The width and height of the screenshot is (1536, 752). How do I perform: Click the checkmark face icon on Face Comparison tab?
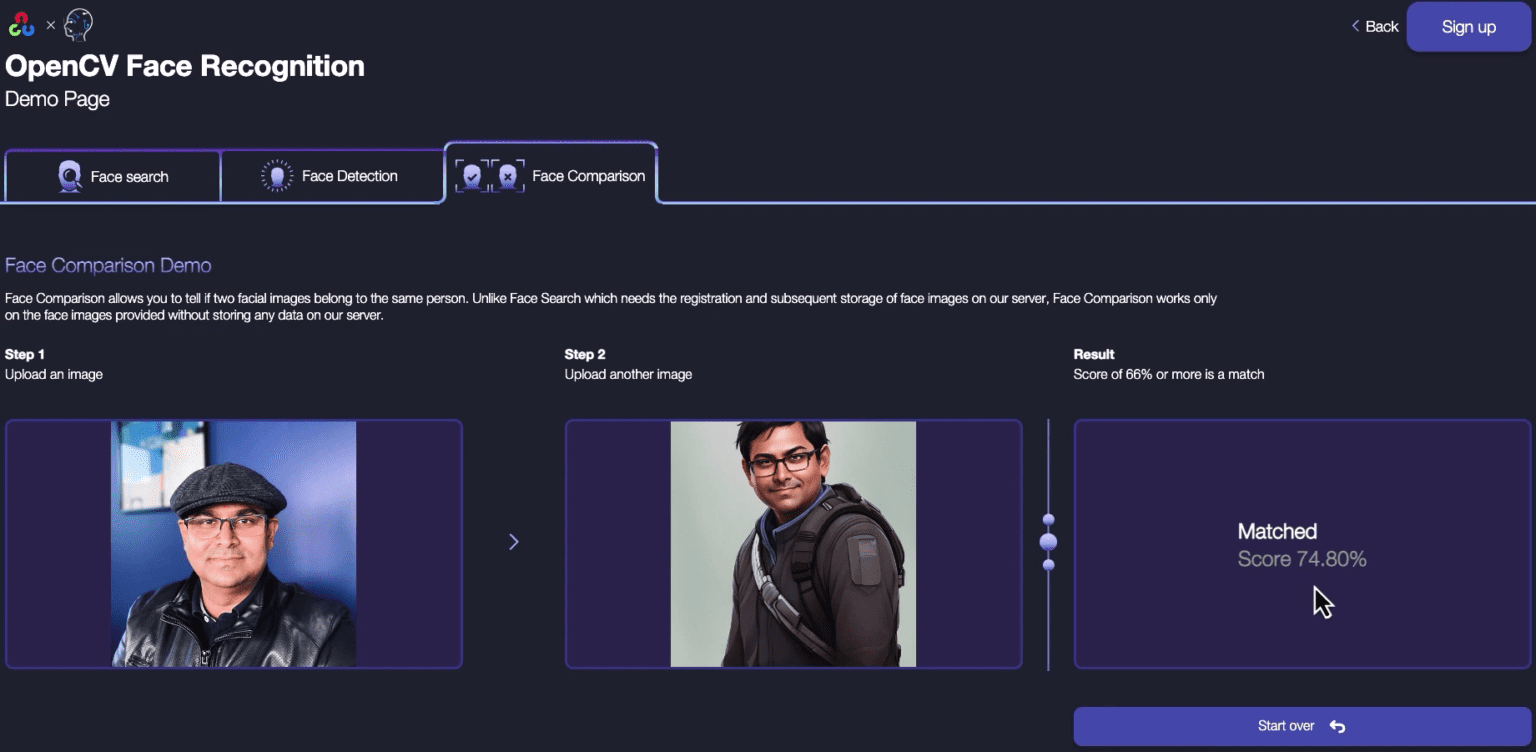(471, 174)
